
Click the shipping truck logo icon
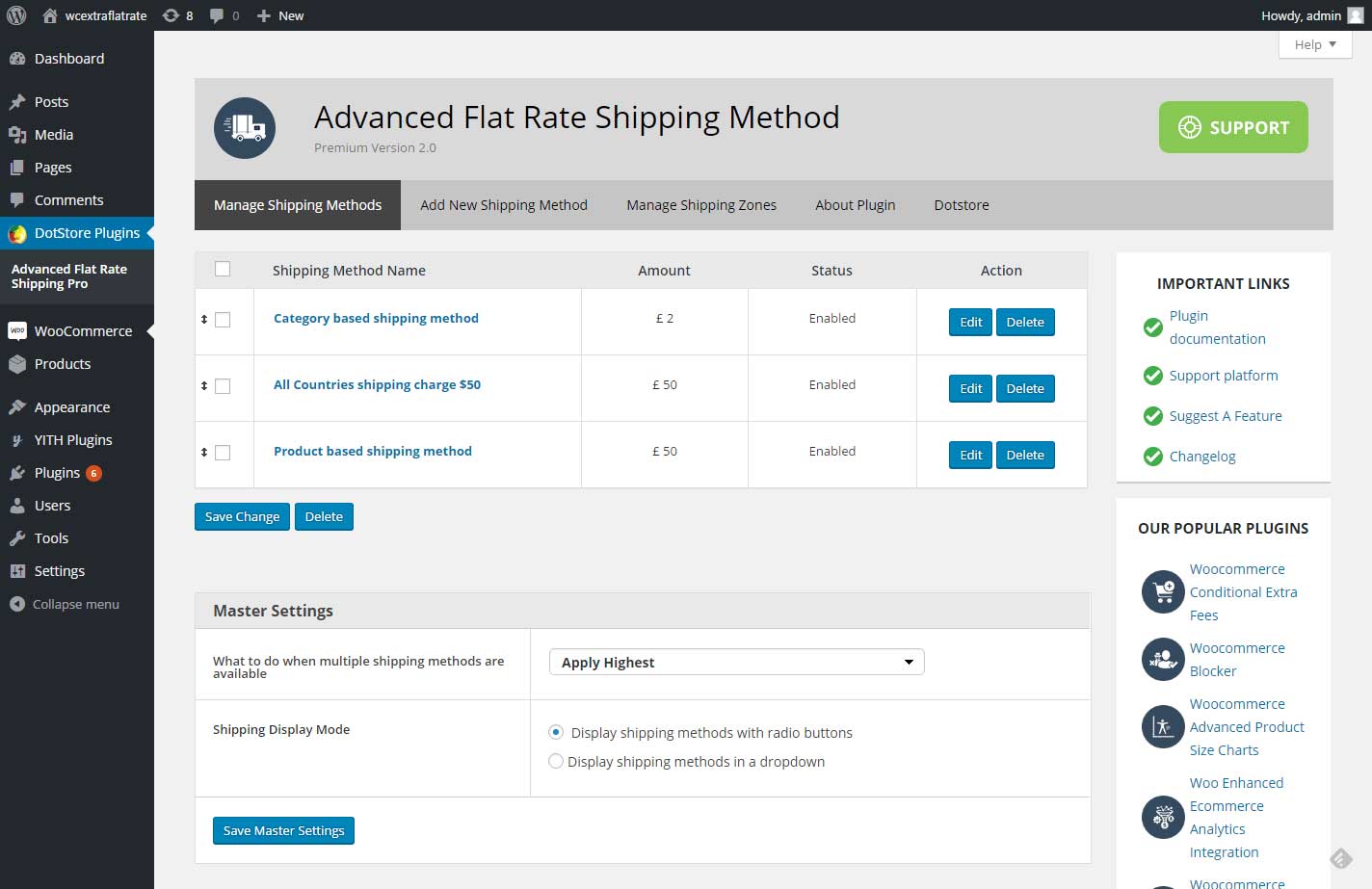coord(245,128)
